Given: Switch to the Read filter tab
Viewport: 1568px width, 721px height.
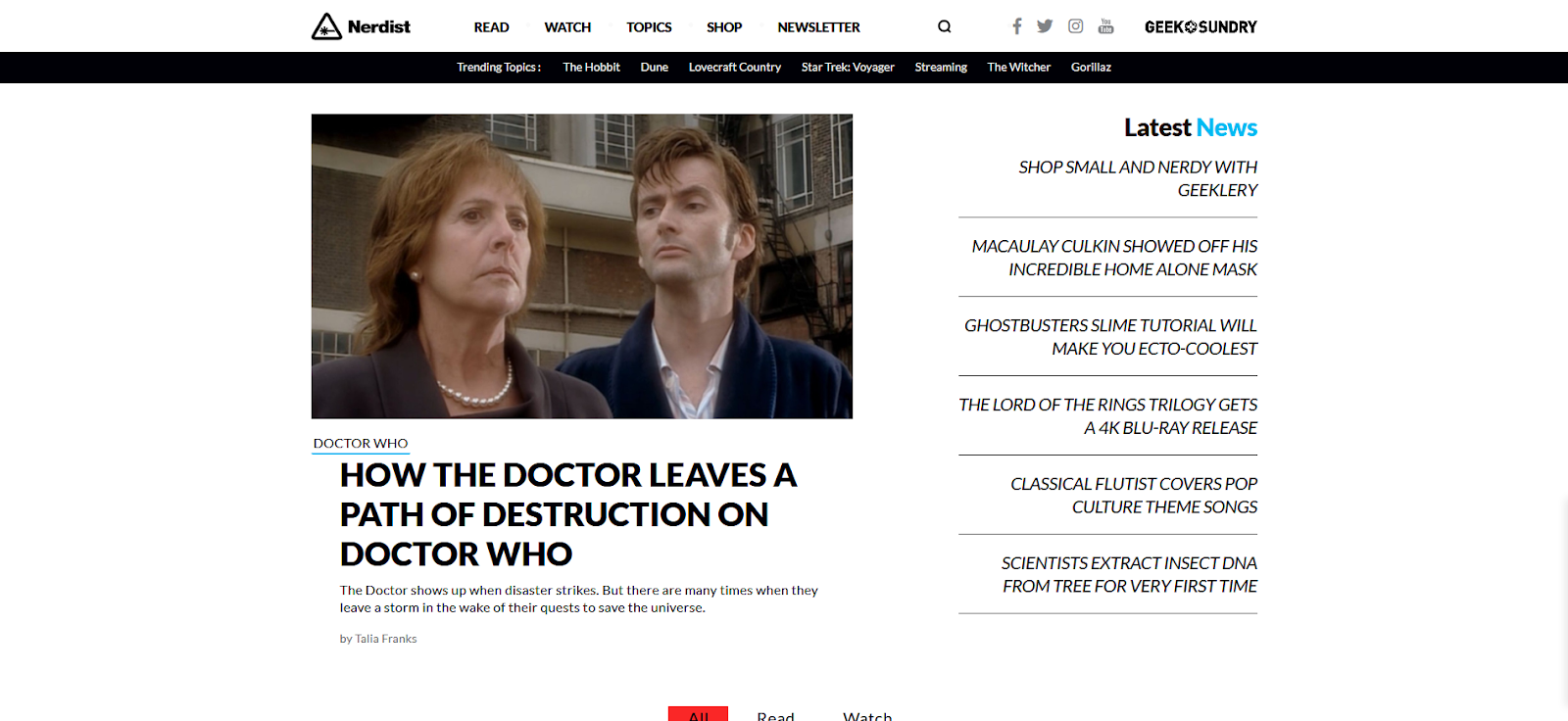Looking at the screenshot, I should pos(775,715).
